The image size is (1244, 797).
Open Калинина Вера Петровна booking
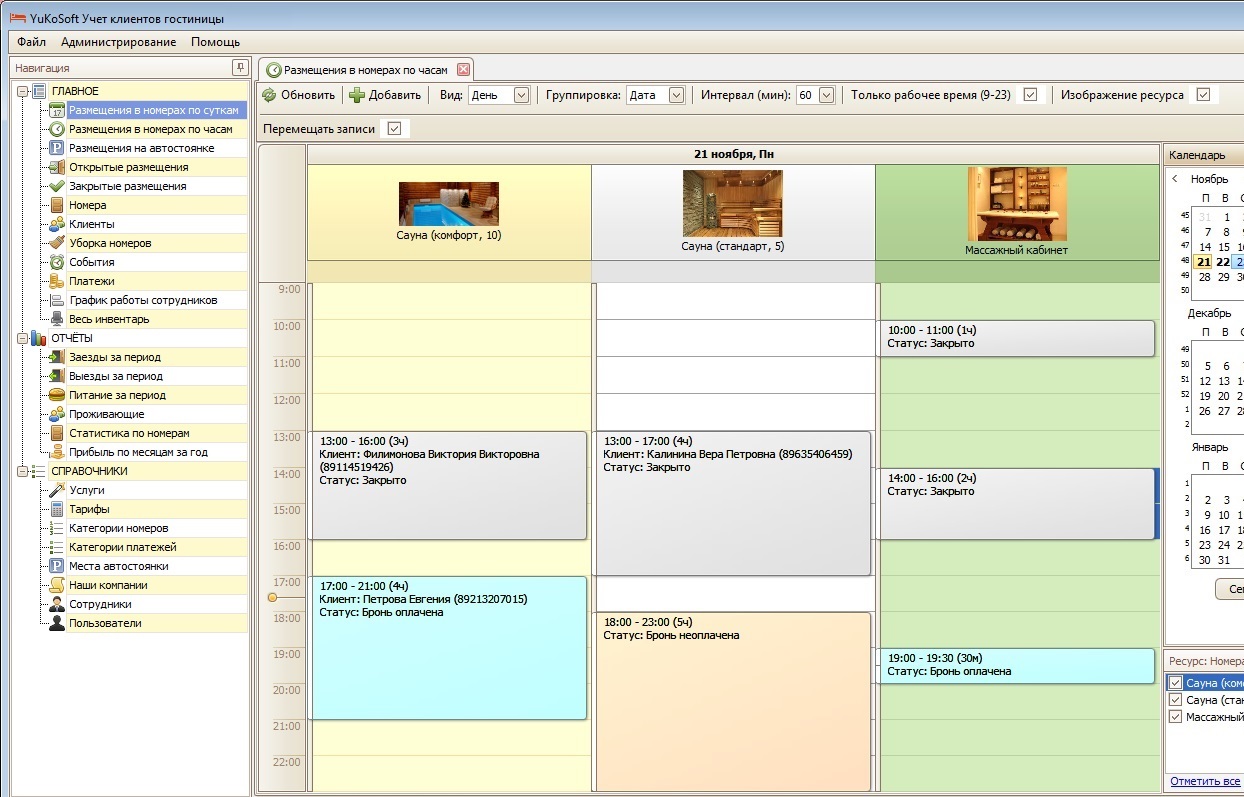[x=733, y=503]
